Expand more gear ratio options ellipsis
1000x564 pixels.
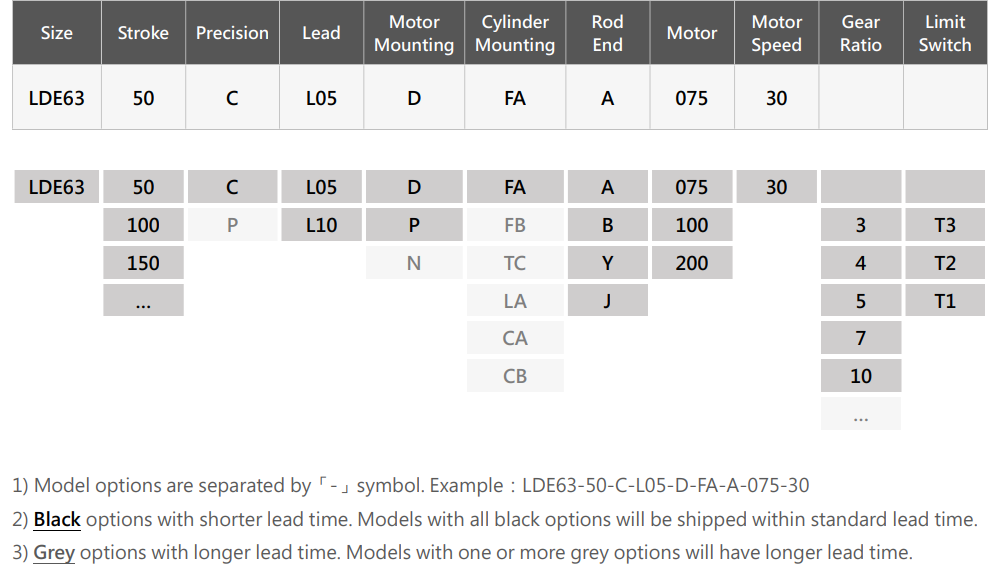[x=861, y=413]
